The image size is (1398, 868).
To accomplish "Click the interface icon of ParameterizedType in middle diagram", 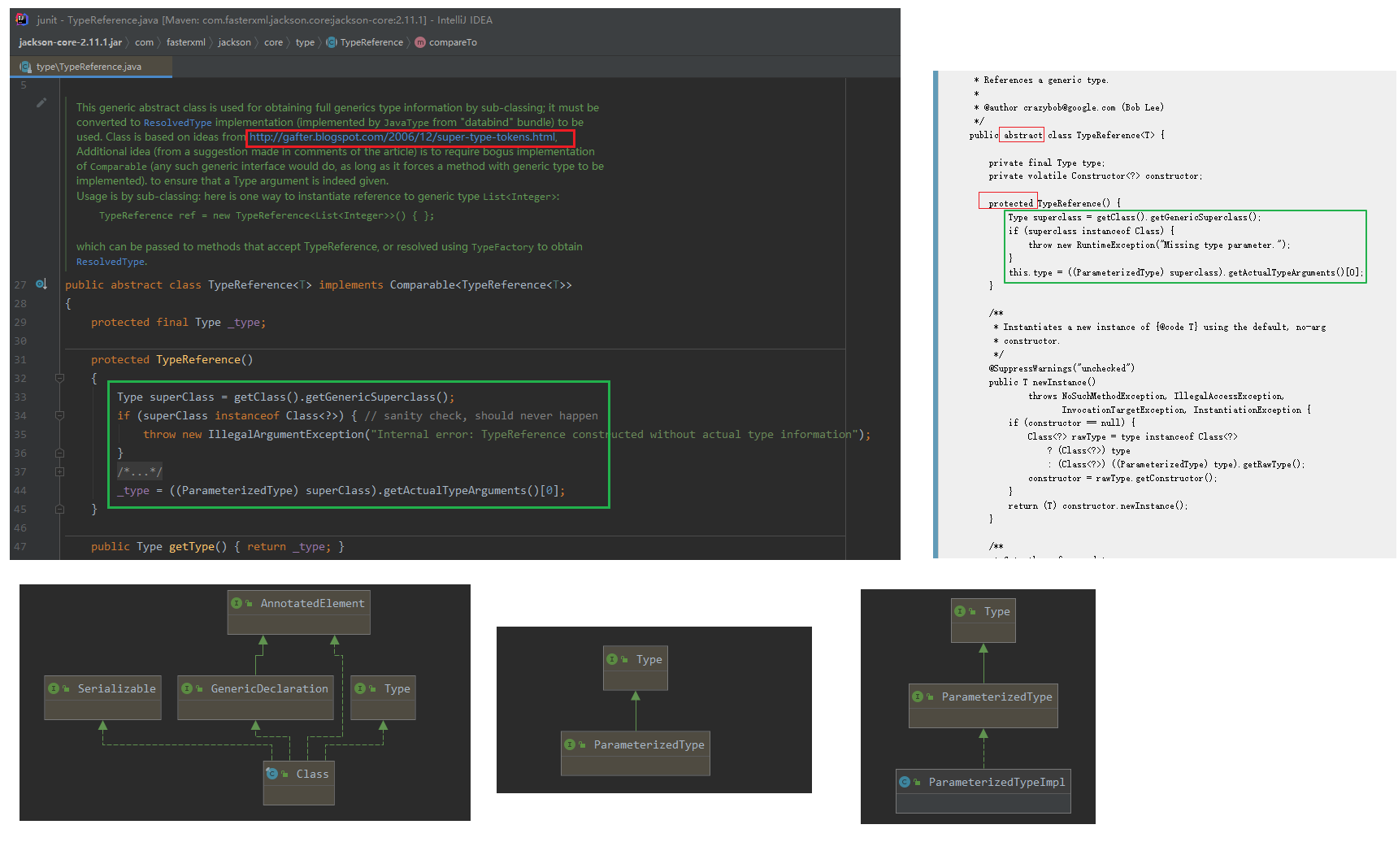I will tap(570, 744).
